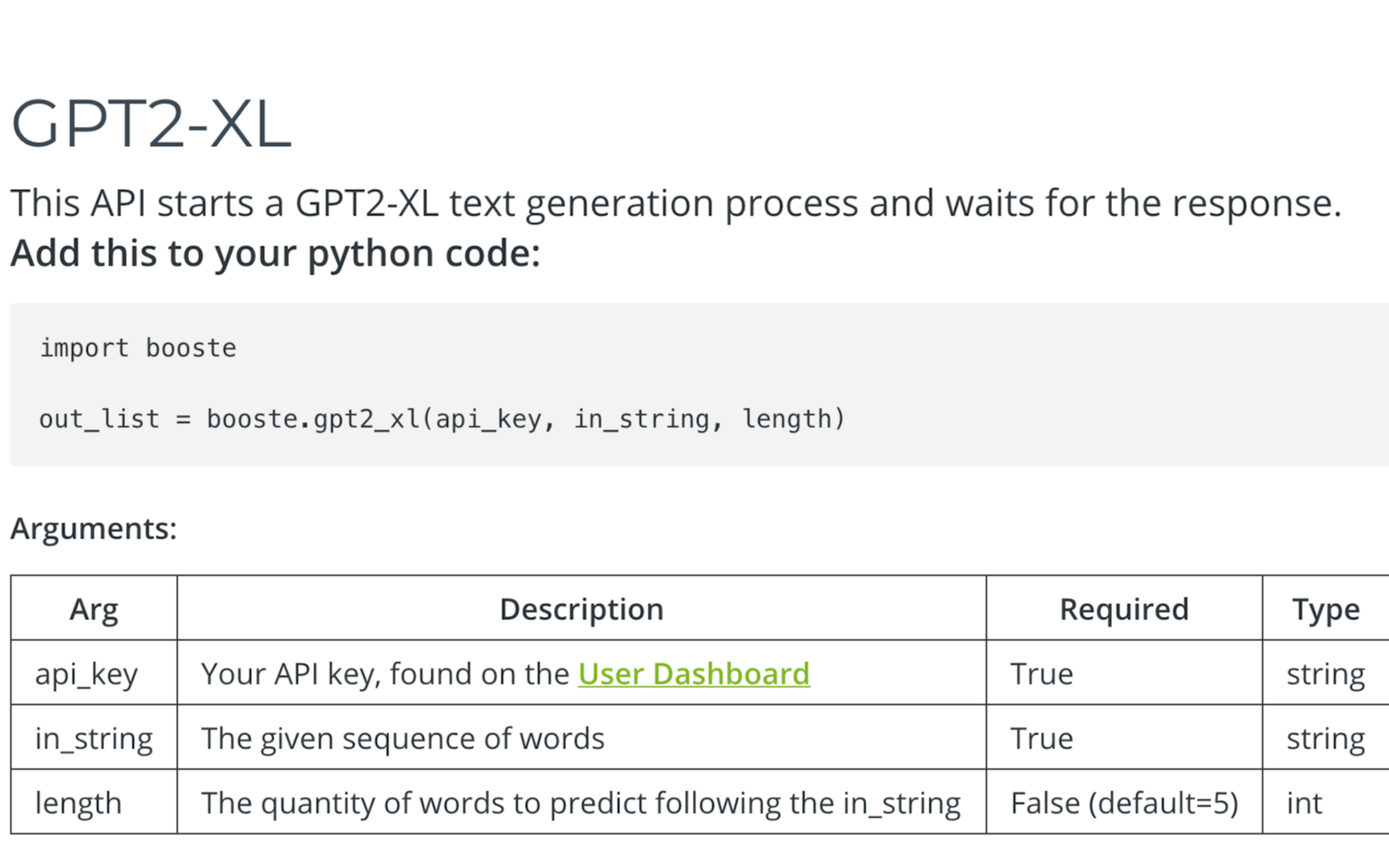Click the 'False (default=5)' cell

[1123, 803]
